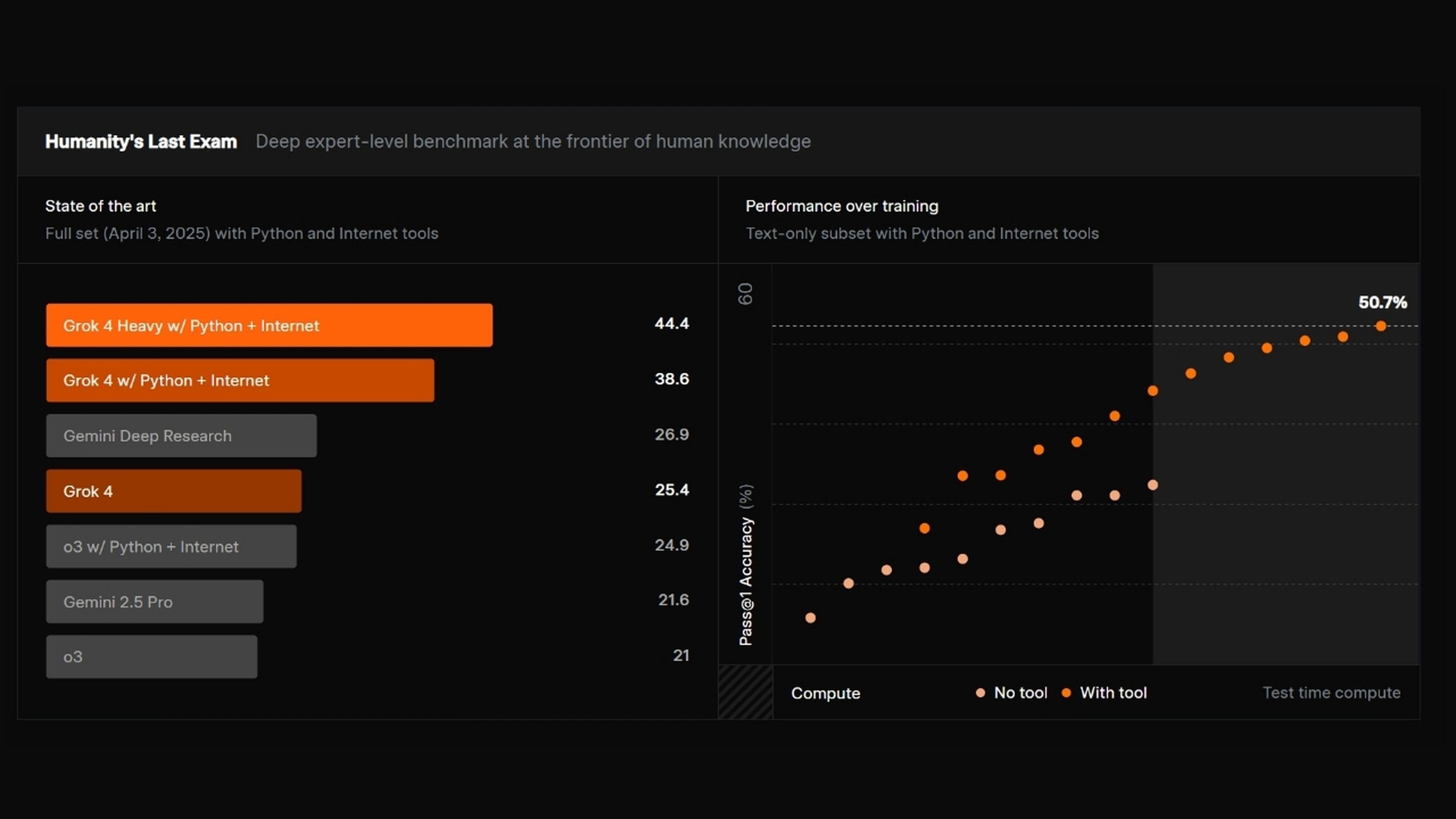The height and width of the screenshot is (819, 1456).
Task: Click the lowest No tool data point
Action: pyautogui.click(x=811, y=618)
